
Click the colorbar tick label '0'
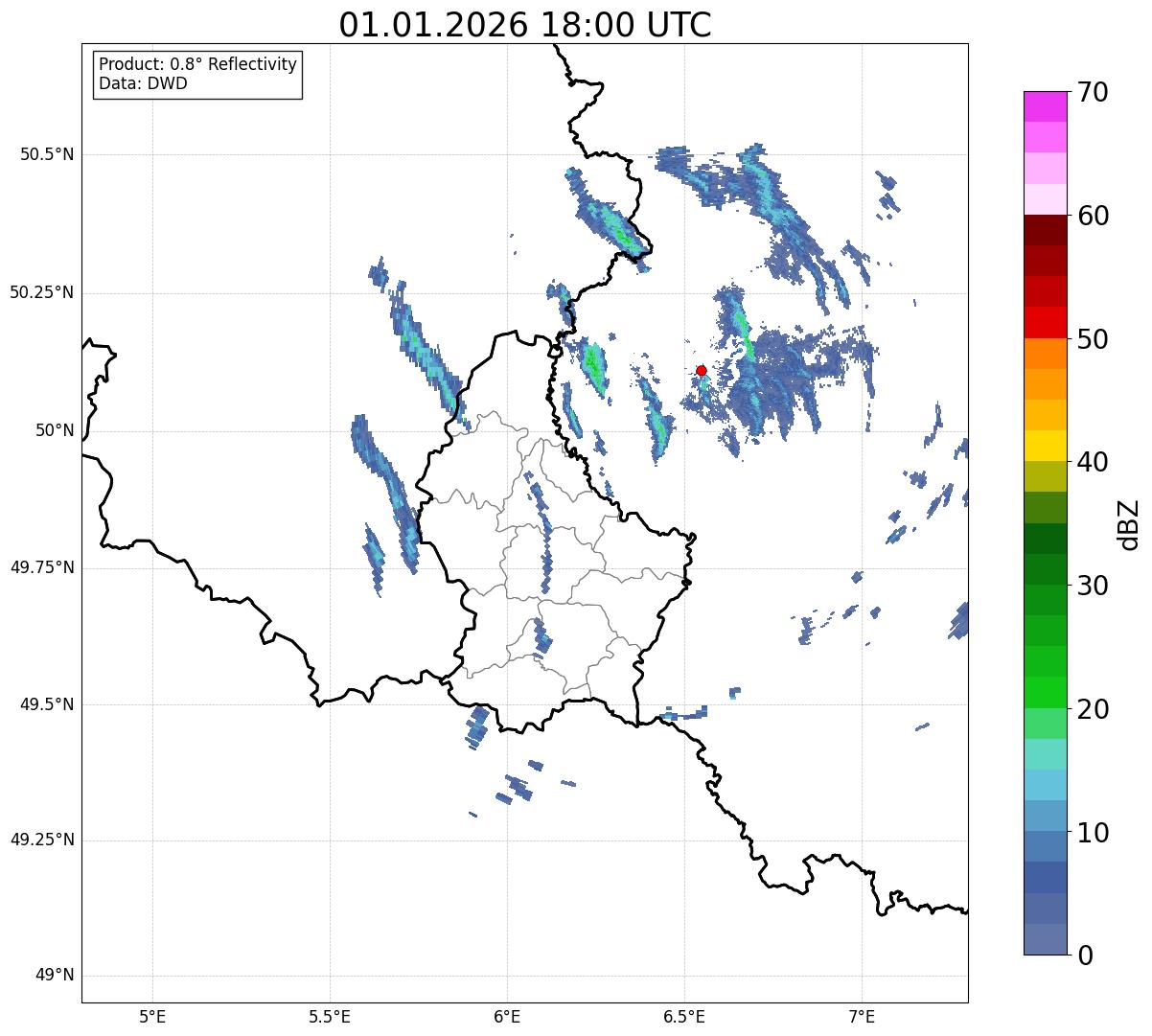(1085, 955)
